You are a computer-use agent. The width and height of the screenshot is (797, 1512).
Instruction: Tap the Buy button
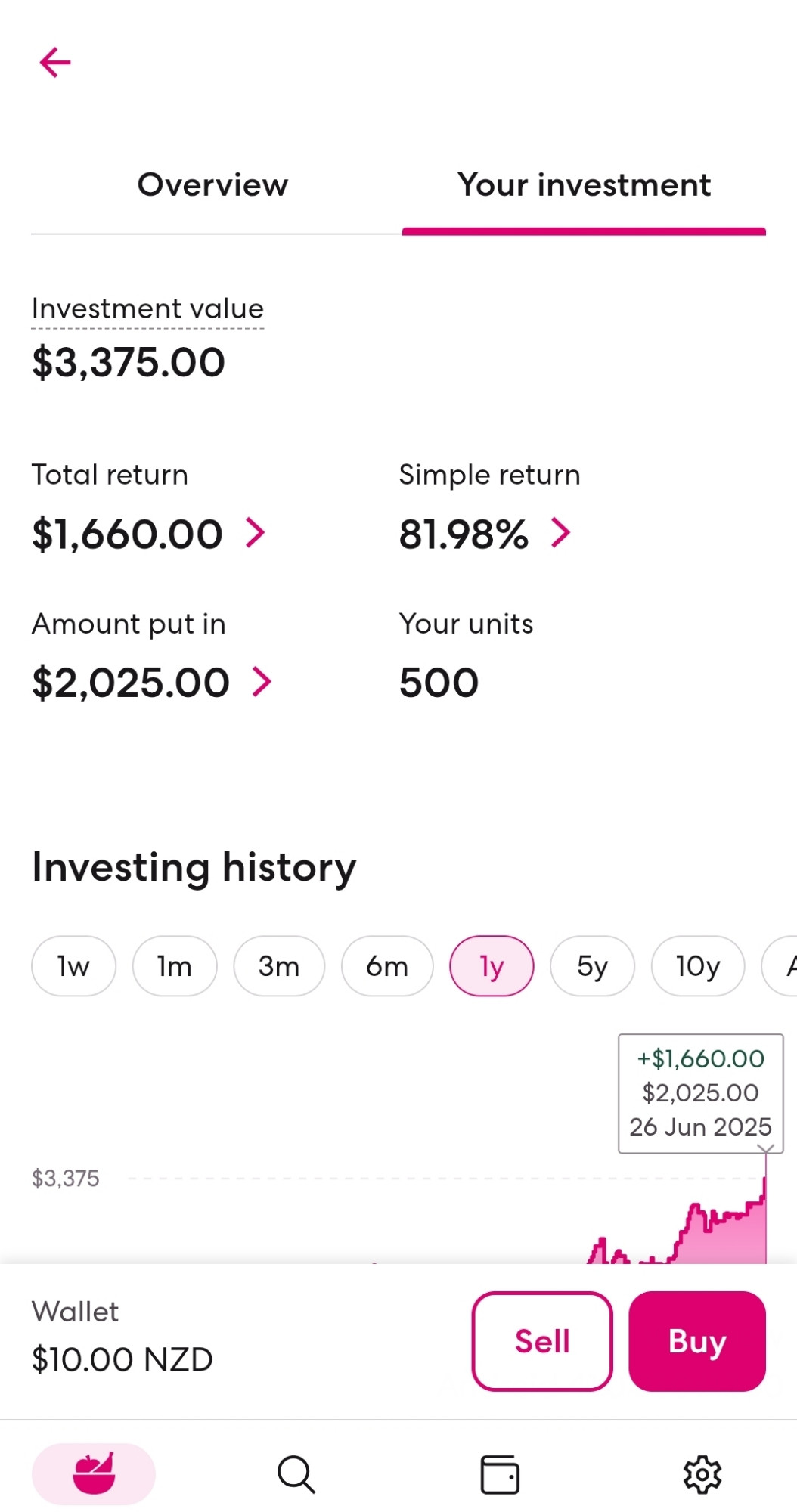pos(697,1341)
